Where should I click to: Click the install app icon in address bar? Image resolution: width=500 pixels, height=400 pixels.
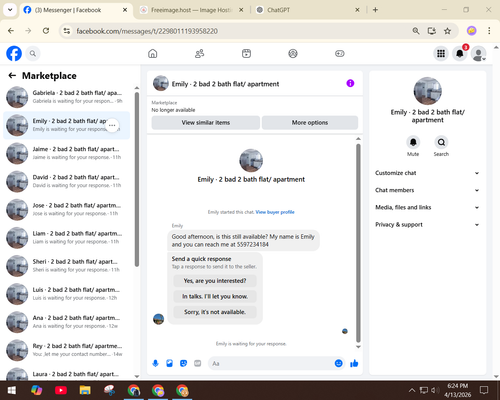[x=432, y=31]
